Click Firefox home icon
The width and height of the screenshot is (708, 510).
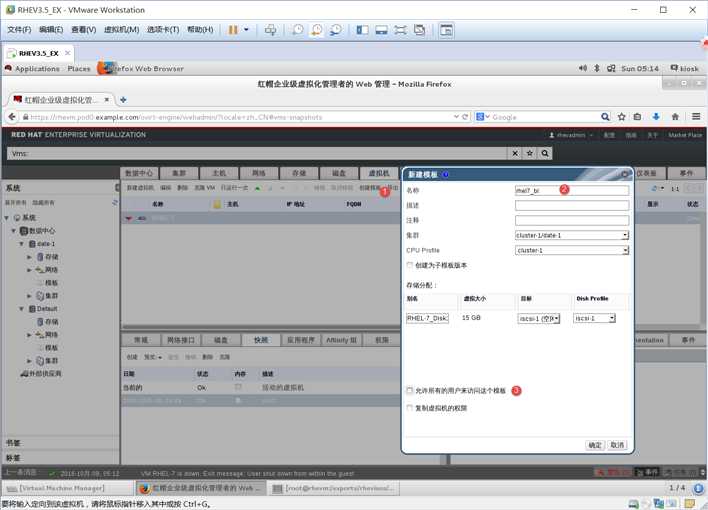(675, 117)
